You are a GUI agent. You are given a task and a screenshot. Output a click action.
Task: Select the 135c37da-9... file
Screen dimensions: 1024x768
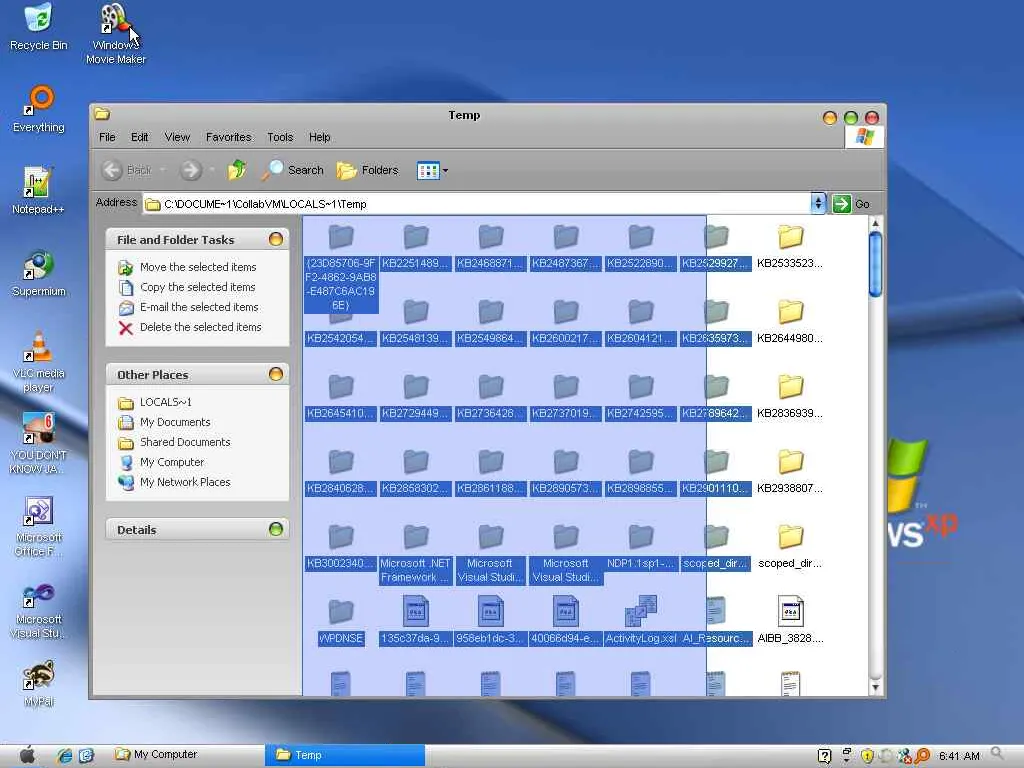click(415, 620)
